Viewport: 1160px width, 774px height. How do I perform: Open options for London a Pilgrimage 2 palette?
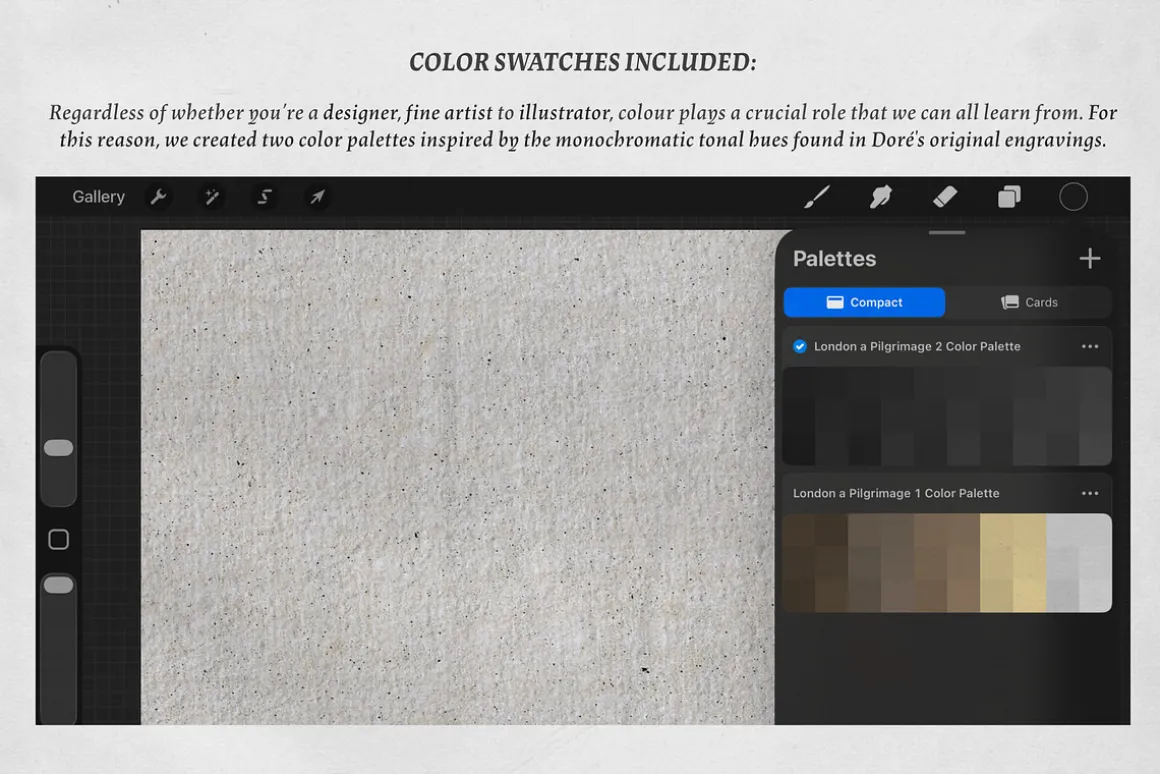click(1090, 346)
